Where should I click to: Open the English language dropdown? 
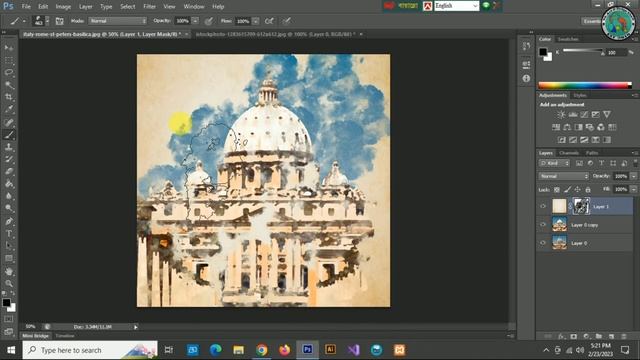[x=456, y=6]
